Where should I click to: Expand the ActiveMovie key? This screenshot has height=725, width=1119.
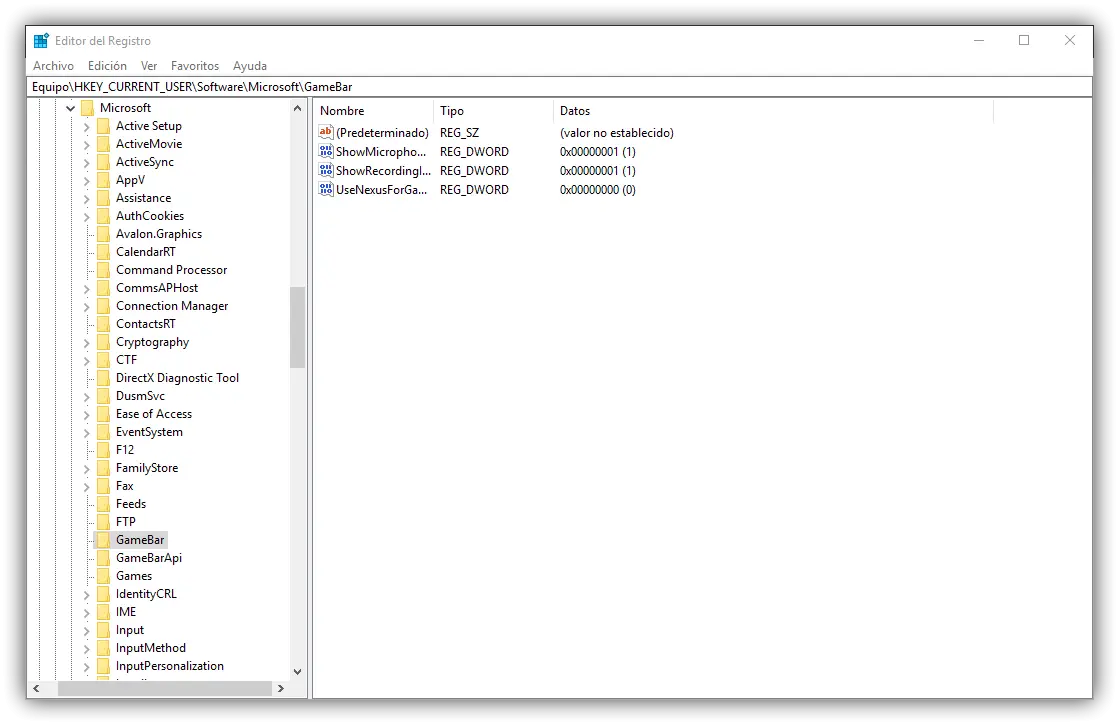coord(86,144)
